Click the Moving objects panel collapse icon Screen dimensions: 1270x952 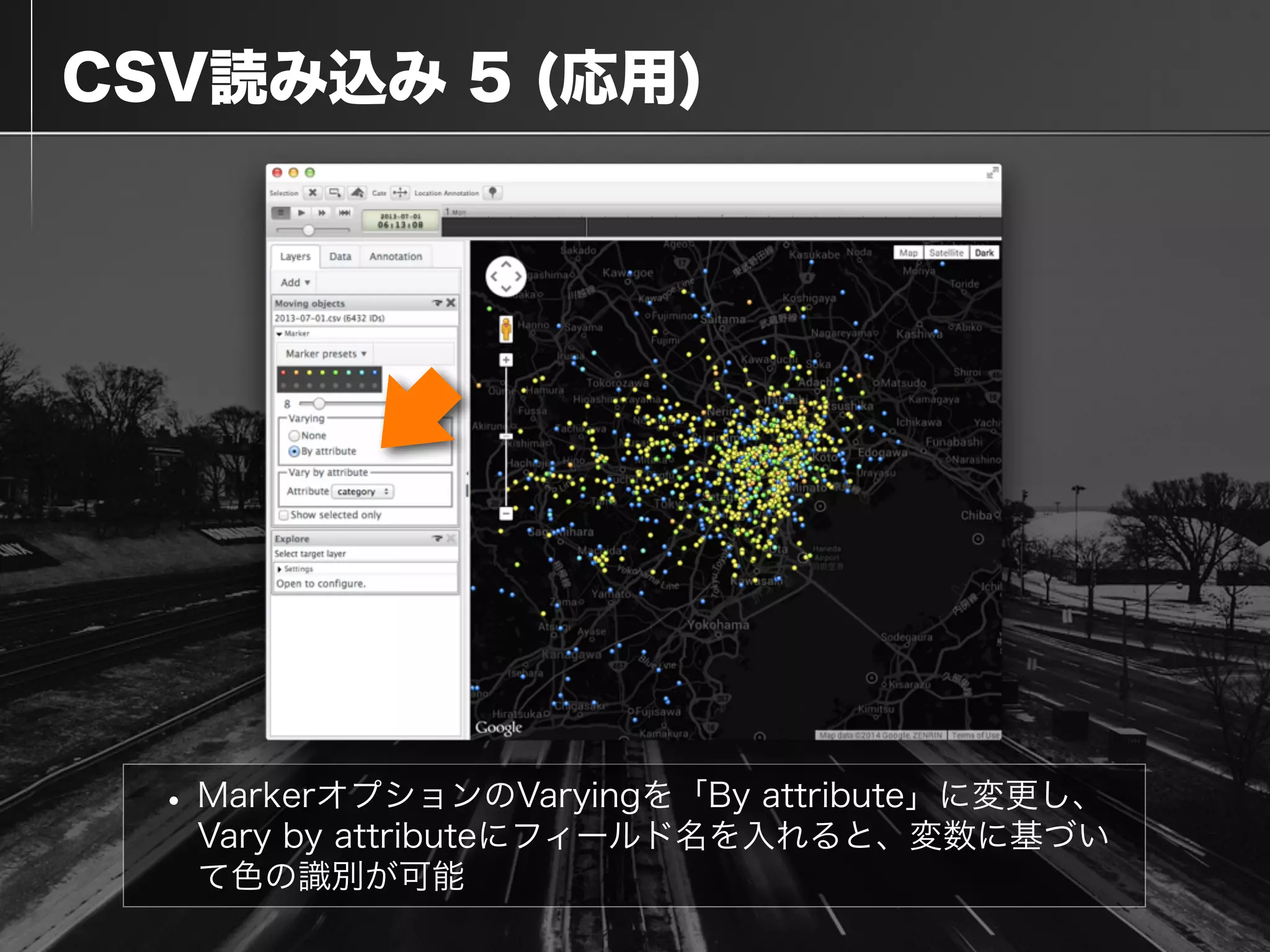(x=437, y=303)
